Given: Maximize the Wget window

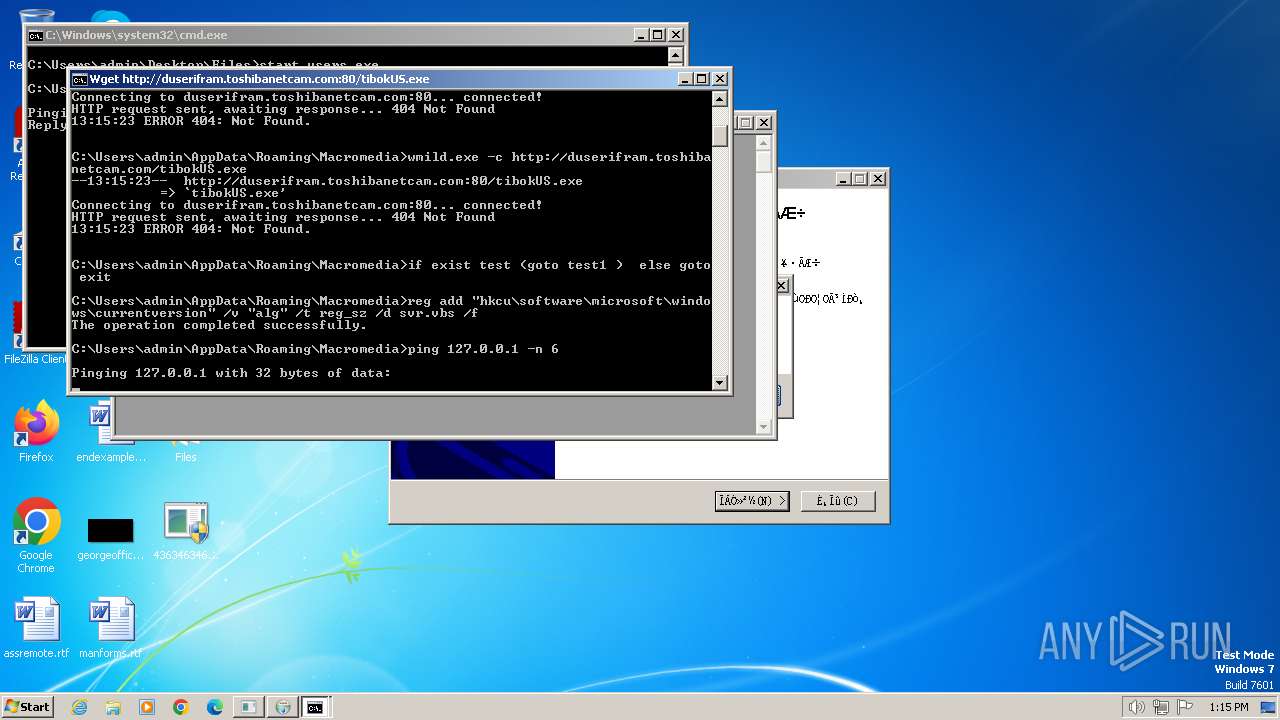Looking at the screenshot, I should (702, 79).
